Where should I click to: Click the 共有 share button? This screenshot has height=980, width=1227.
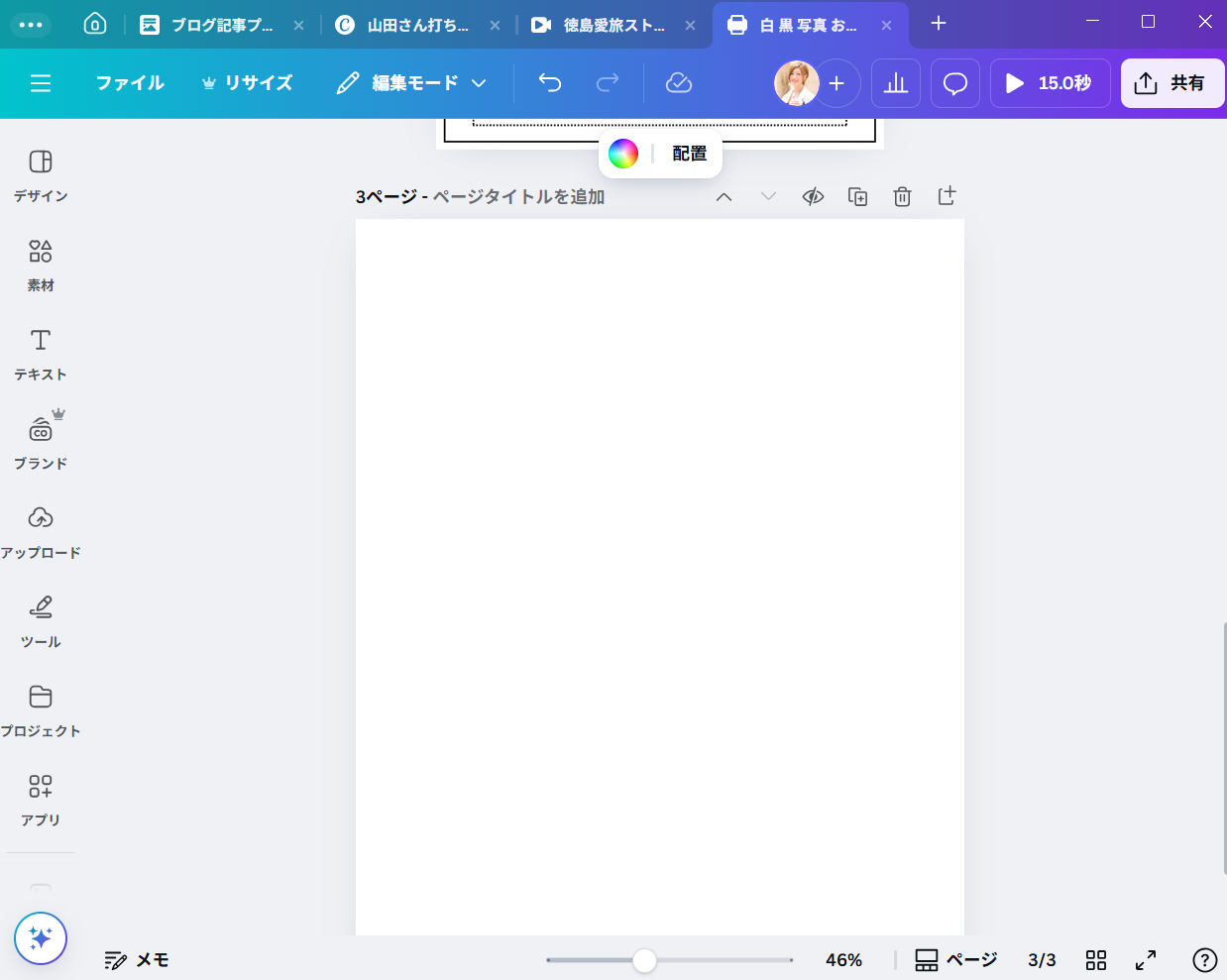(x=1171, y=83)
